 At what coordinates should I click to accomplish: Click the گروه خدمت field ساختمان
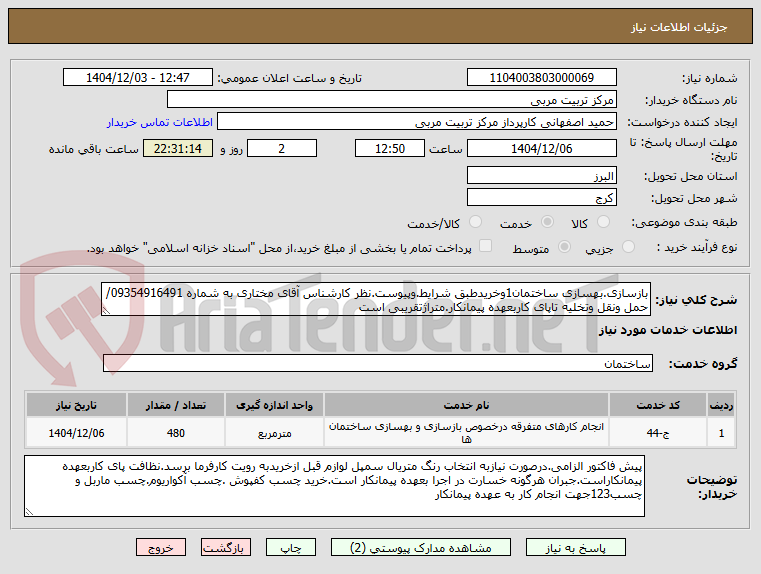pos(378,363)
